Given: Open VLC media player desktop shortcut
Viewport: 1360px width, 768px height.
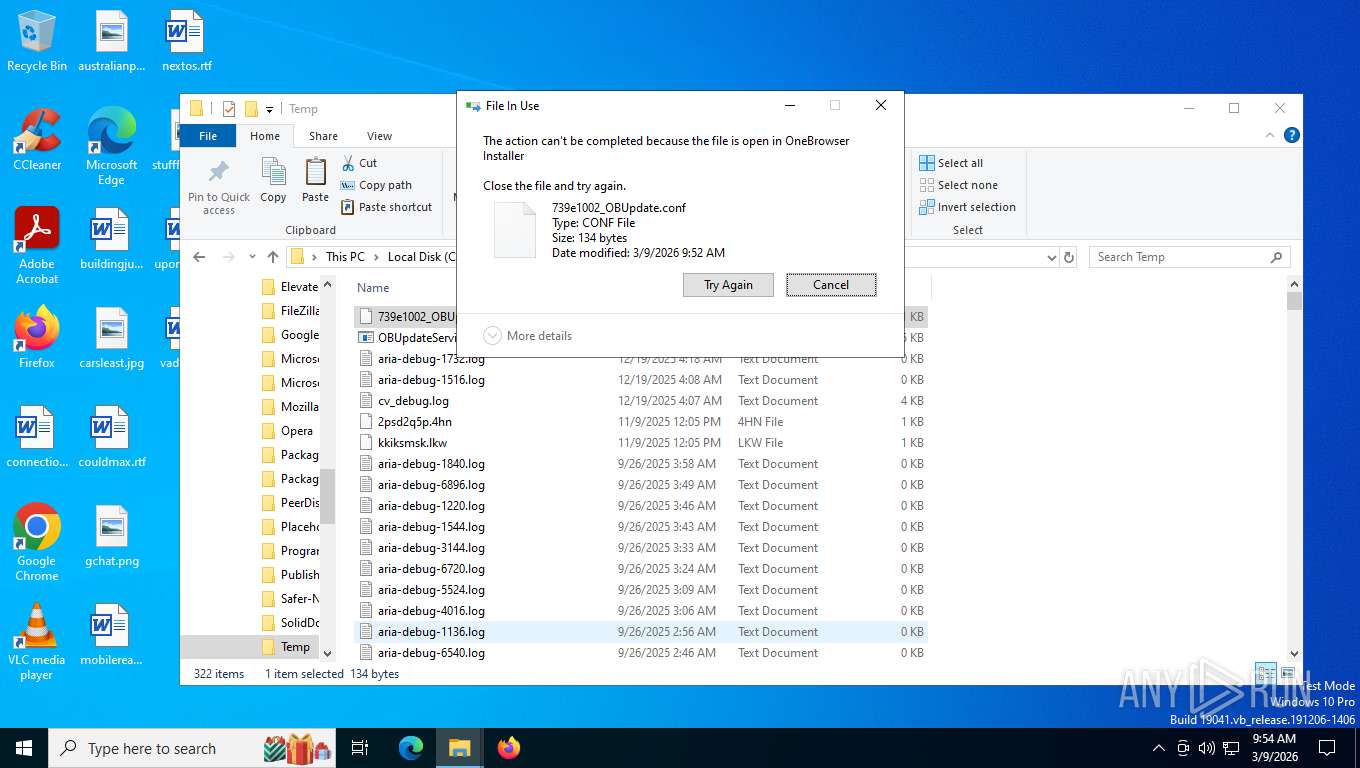Looking at the screenshot, I should click(x=37, y=641).
